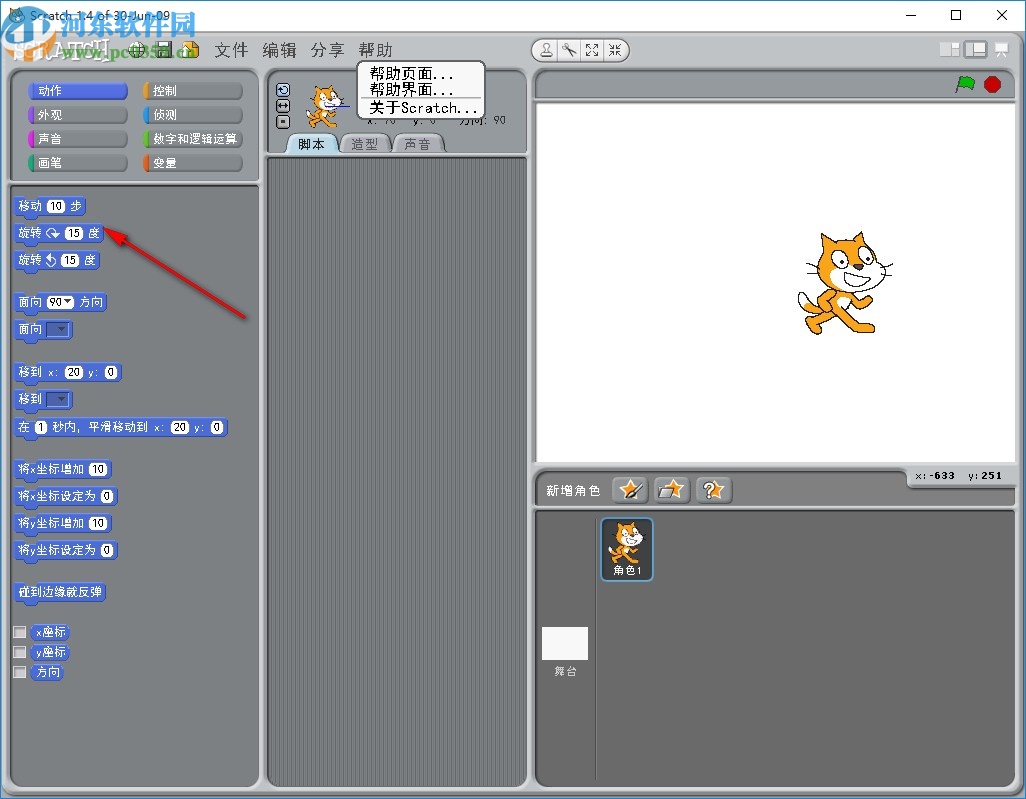Enable the y座标 stage monitor checkbox
Screen dimensions: 1026x799
[17, 651]
